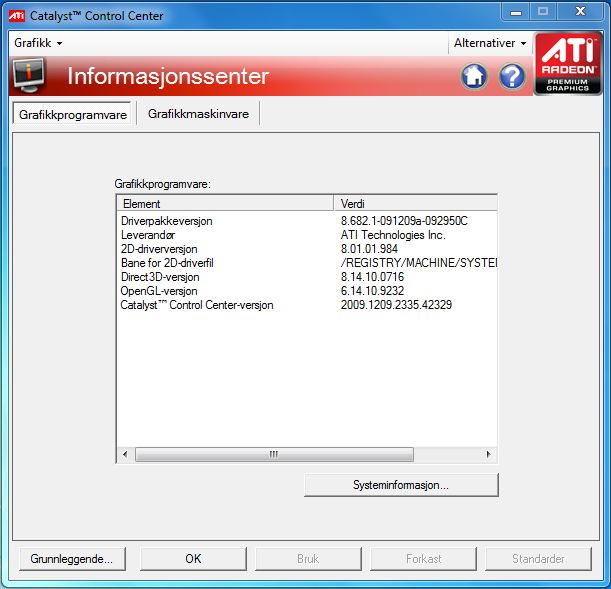This screenshot has width=611, height=589.
Task: Click the Informasjonssenter monitor icon
Action: 29,75
